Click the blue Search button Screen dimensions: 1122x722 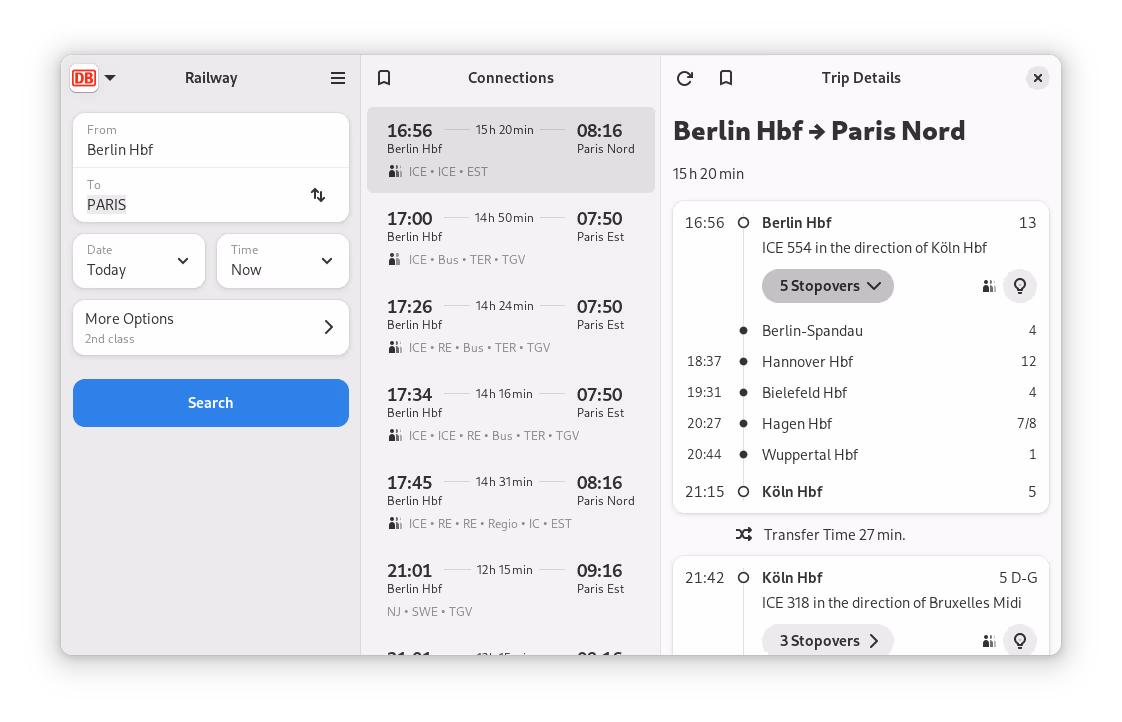click(211, 403)
